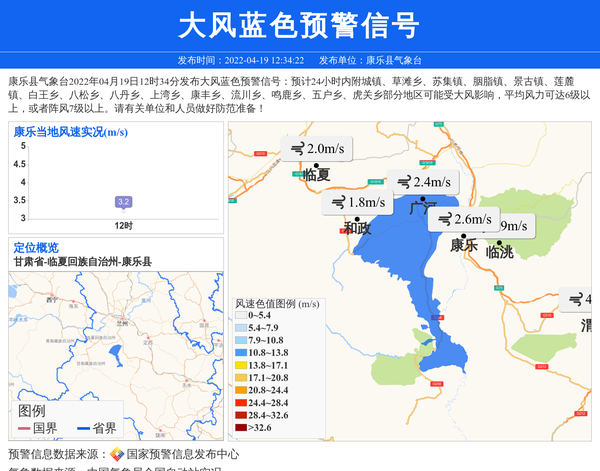Click the 定位概览 section heading

click(36, 248)
